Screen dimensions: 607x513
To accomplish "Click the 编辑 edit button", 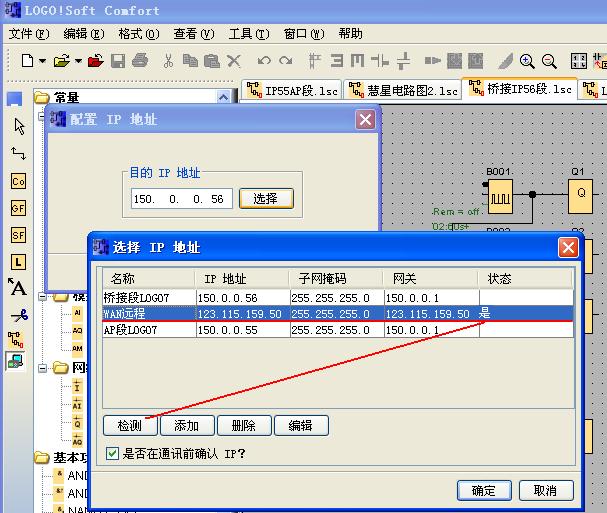I will 301,425.
